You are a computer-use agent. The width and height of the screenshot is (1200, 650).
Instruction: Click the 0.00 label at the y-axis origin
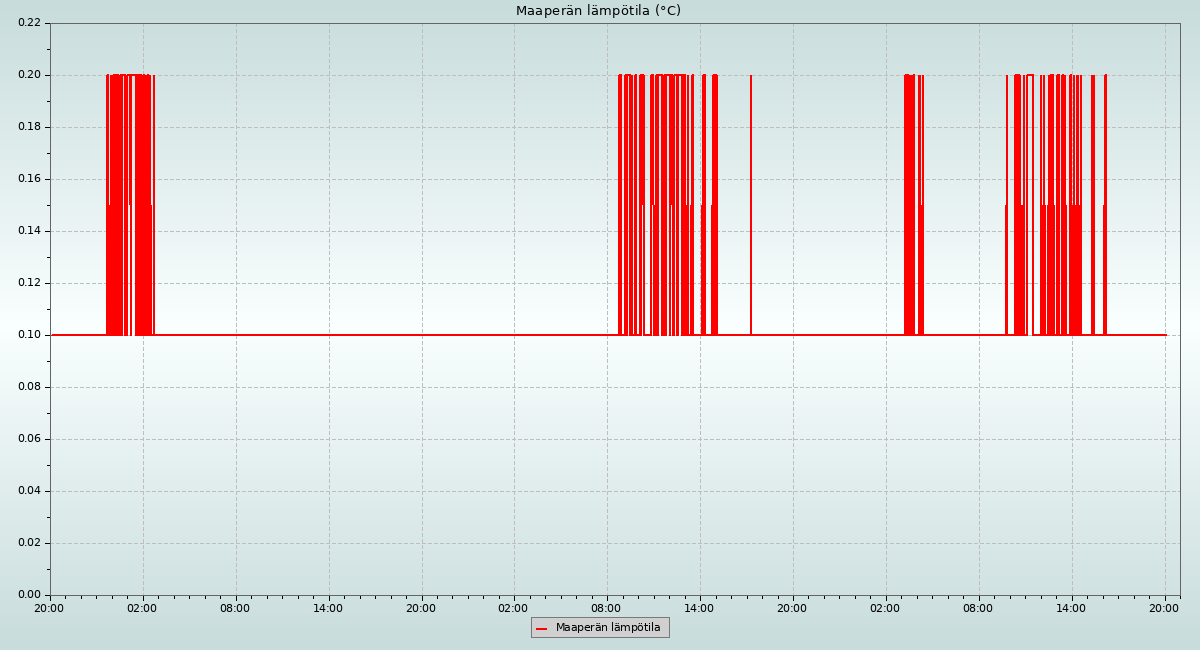(x=29, y=595)
